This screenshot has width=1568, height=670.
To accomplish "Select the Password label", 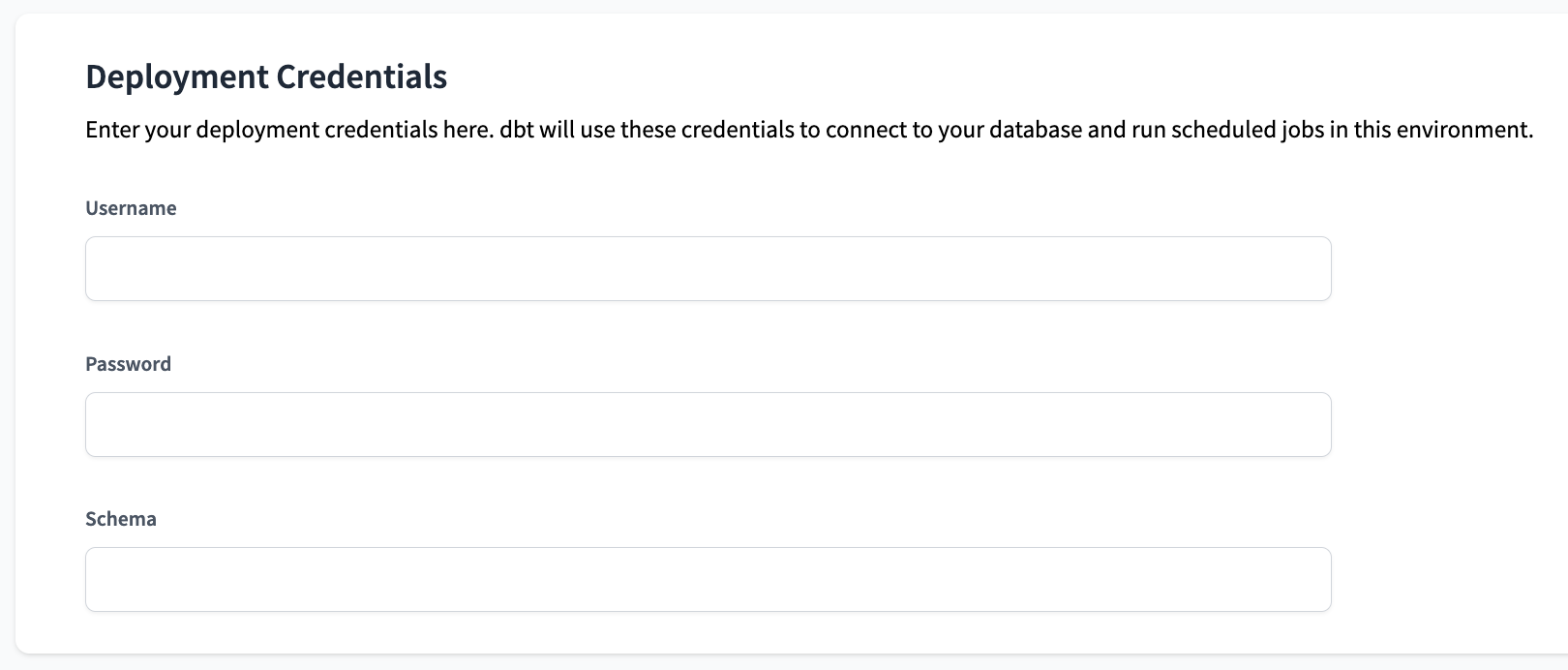I will click(x=128, y=363).
